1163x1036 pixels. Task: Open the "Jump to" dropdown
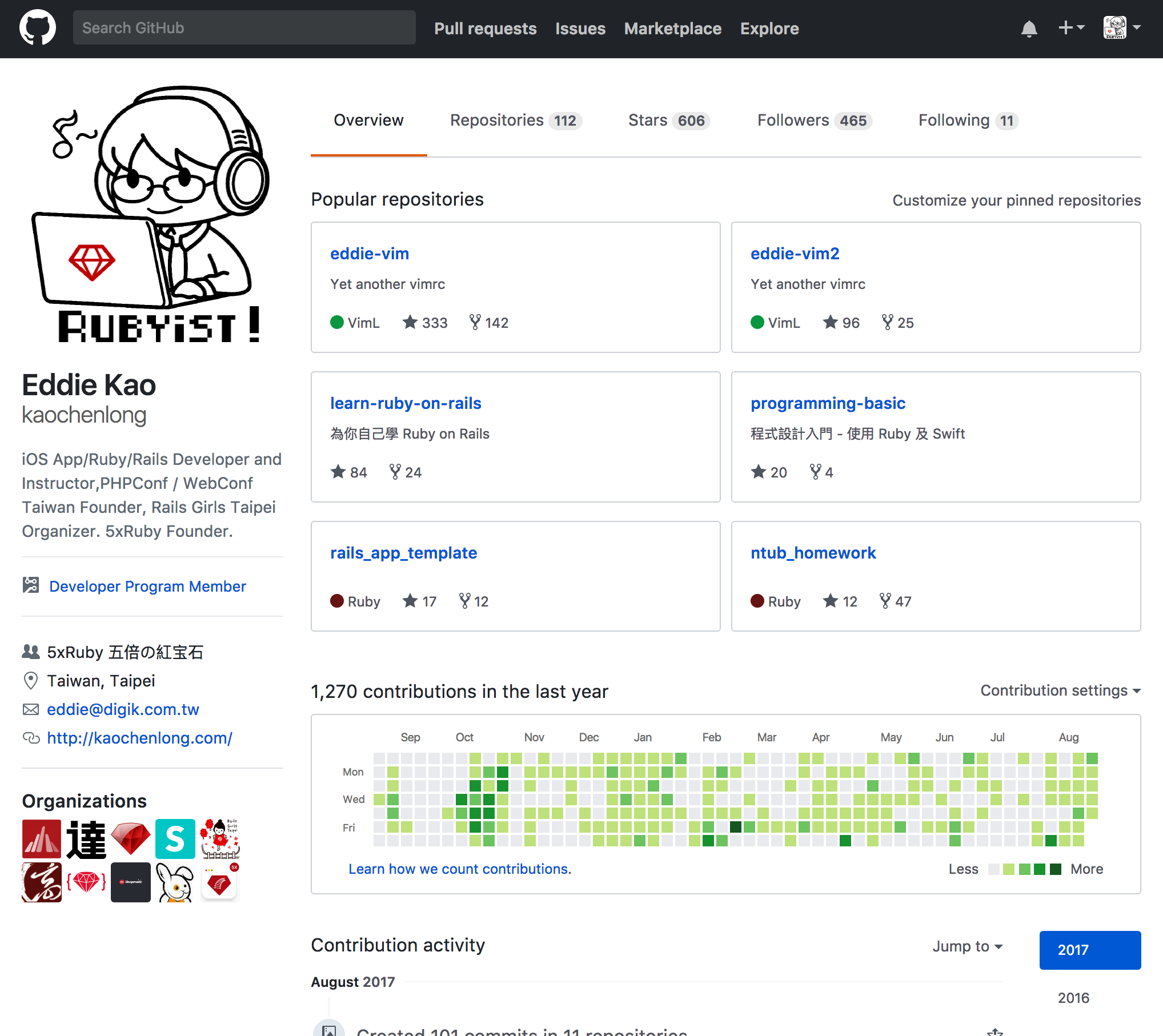(x=967, y=946)
